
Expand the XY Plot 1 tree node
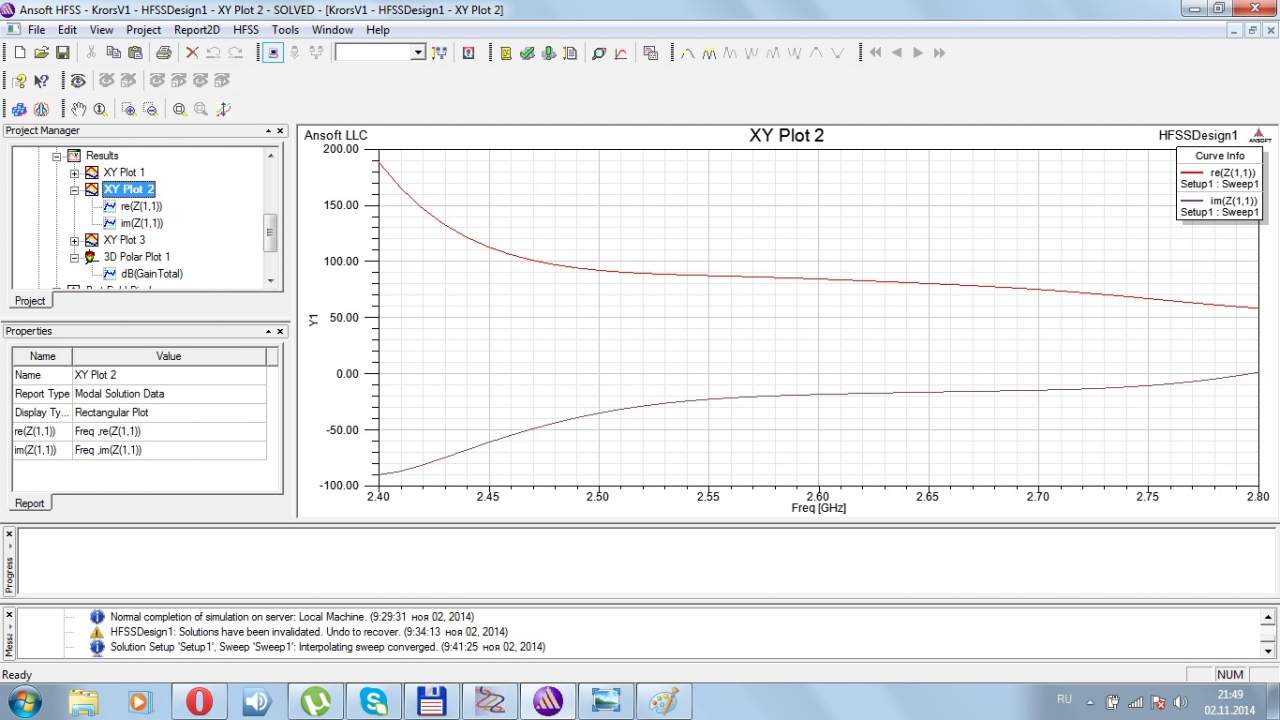click(x=75, y=173)
